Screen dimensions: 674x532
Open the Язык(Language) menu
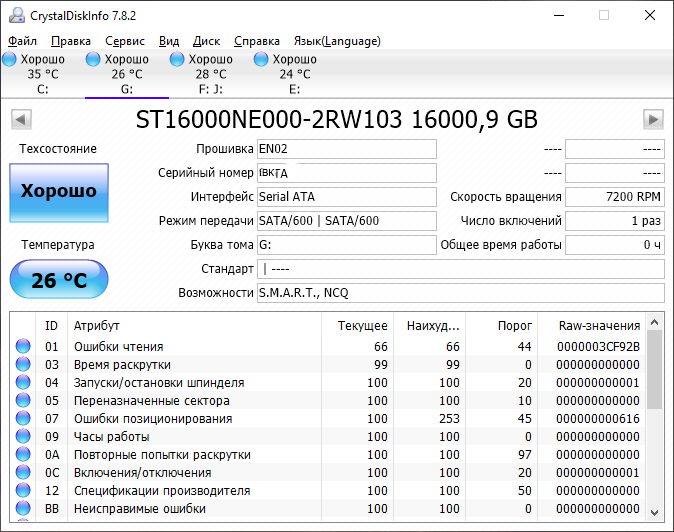tap(337, 41)
